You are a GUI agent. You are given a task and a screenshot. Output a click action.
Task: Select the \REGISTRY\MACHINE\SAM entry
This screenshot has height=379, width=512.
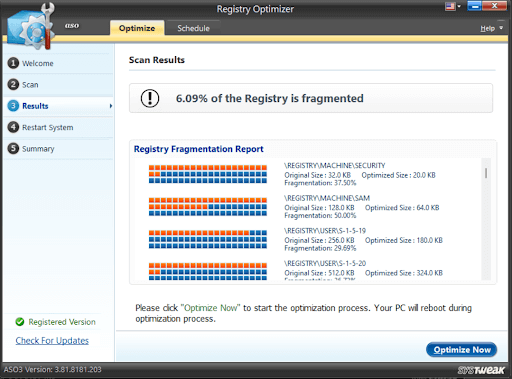click(327, 198)
